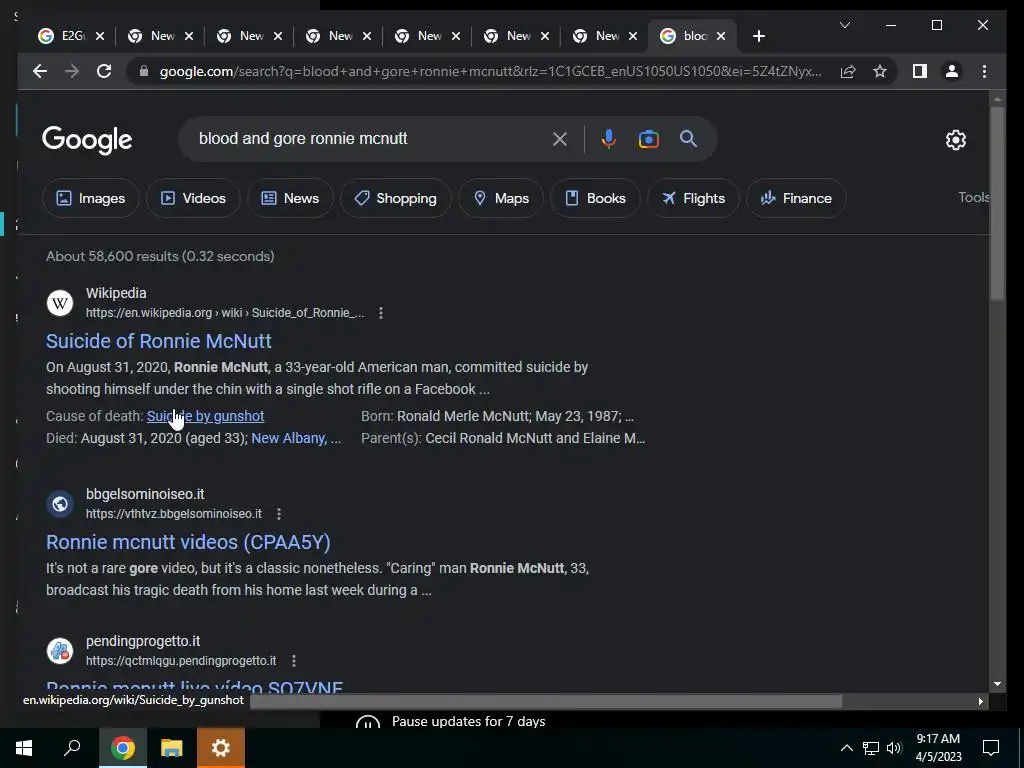
Task: Close the E2G tab
Action: 100,36
